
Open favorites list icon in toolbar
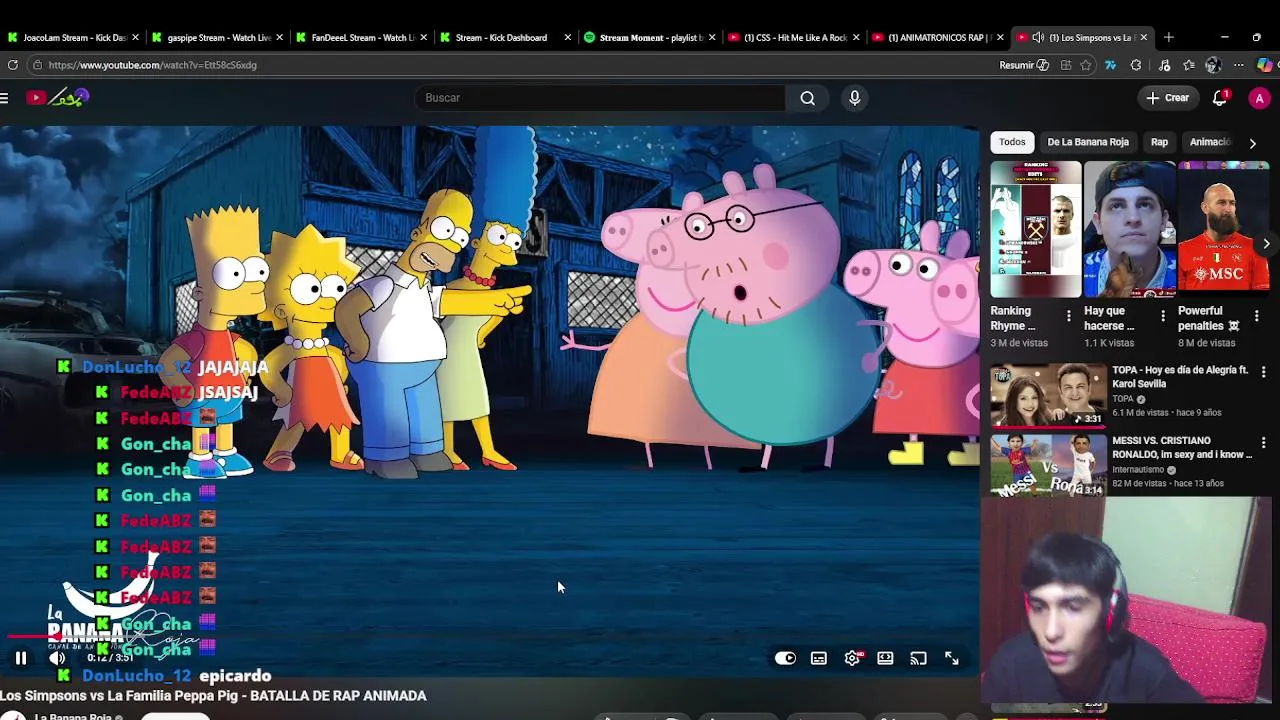pyautogui.click(x=1189, y=65)
